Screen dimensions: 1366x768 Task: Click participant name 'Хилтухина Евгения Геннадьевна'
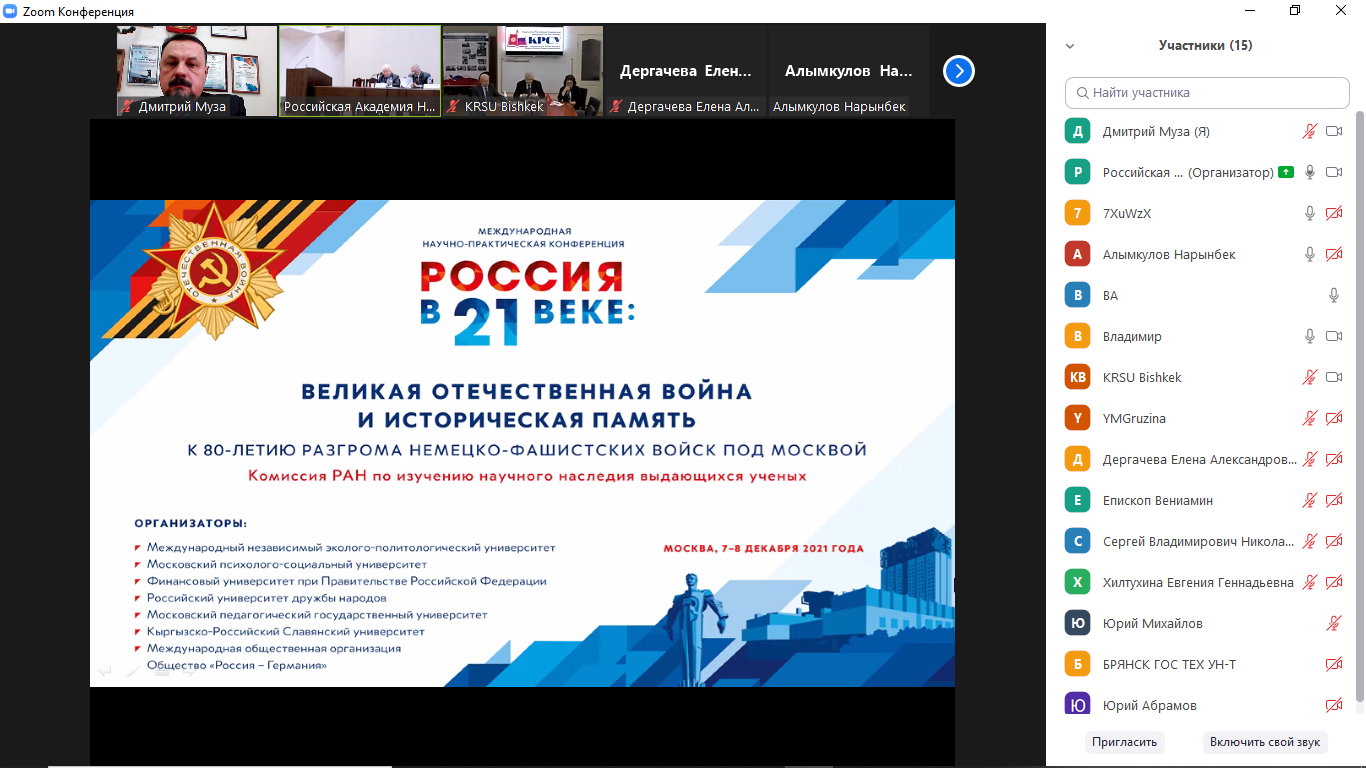(x=1198, y=583)
